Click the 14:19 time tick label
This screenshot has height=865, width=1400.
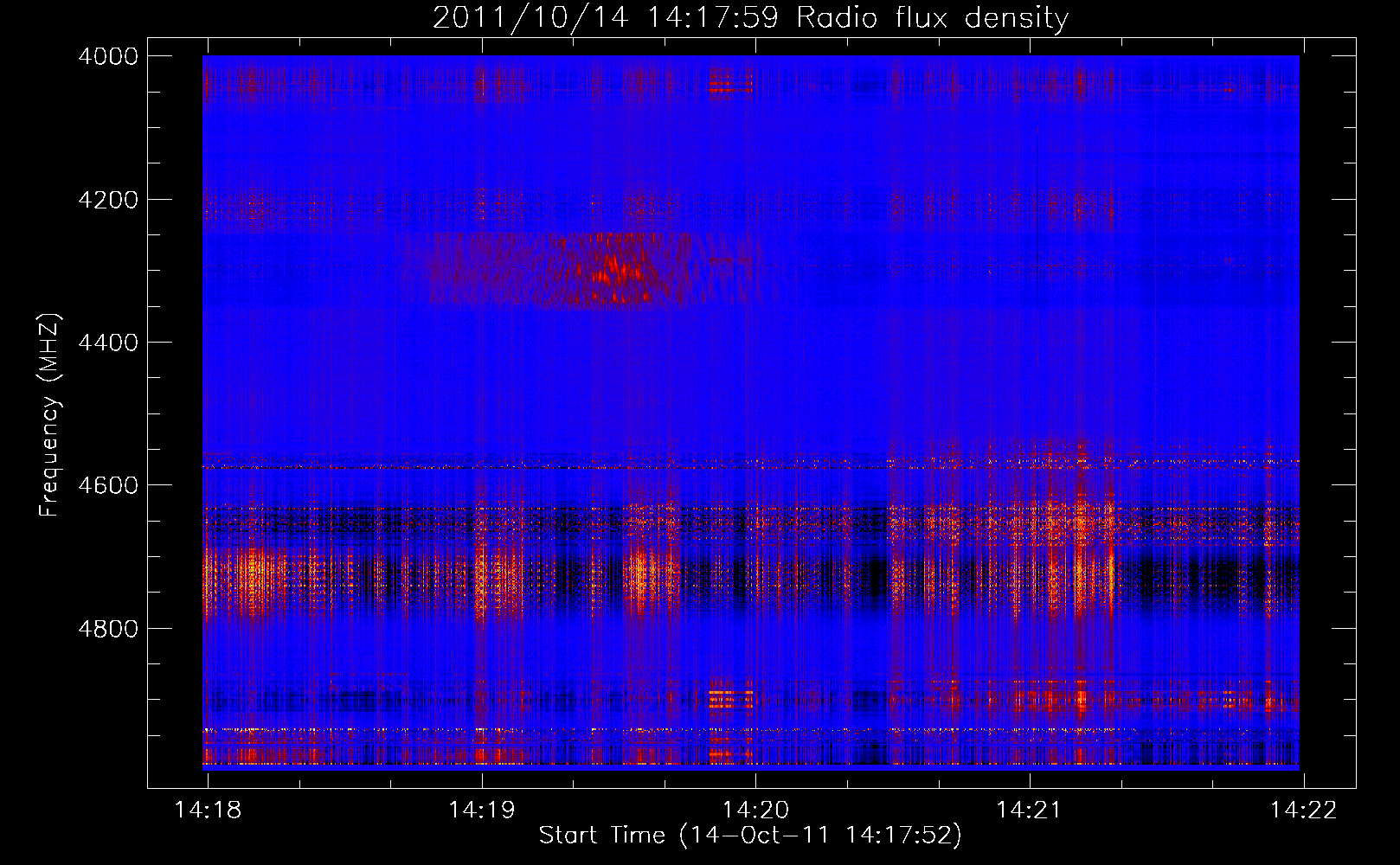coord(482,811)
